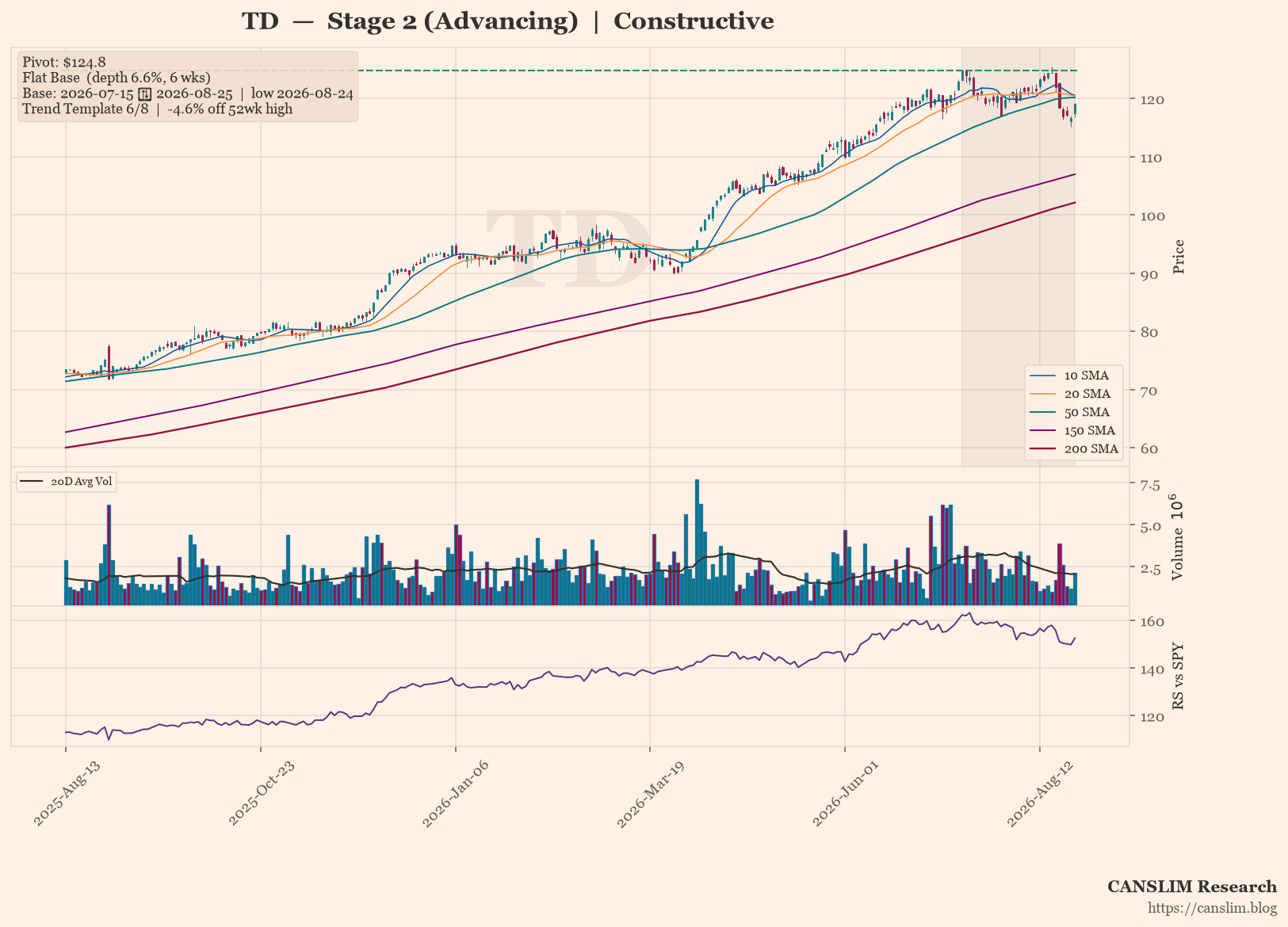This screenshot has width=1288, height=927.
Task: Click the price axis tick '80'
Action: (x=1148, y=332)
